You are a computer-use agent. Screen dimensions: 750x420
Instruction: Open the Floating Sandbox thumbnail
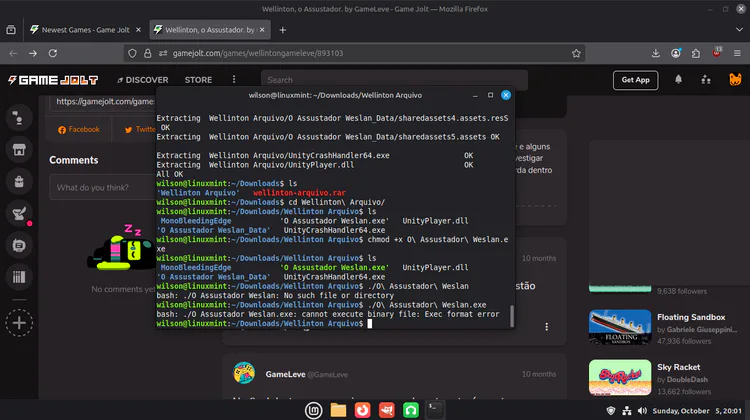(620, 328)
